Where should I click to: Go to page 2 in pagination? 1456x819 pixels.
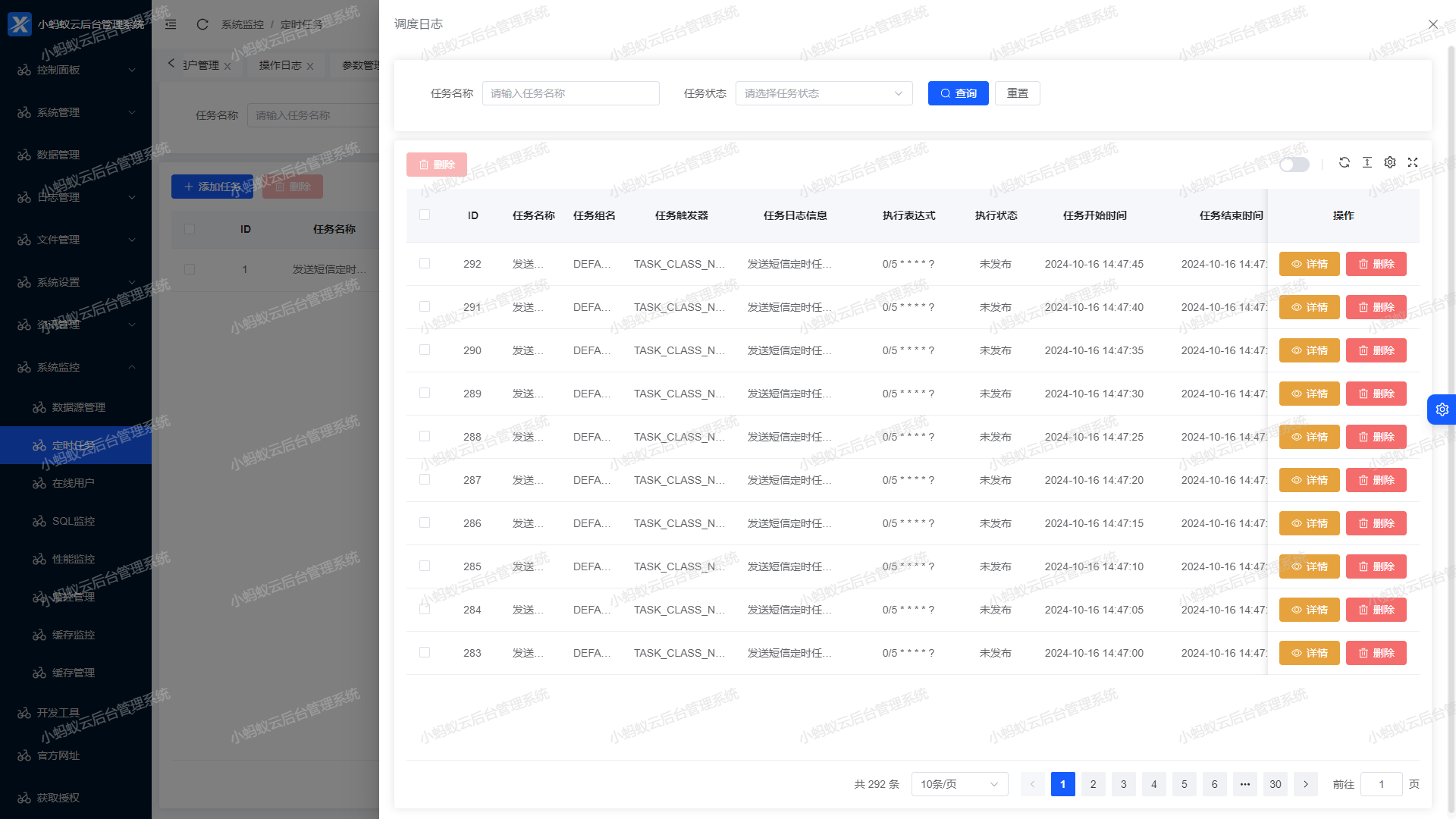1093,784
